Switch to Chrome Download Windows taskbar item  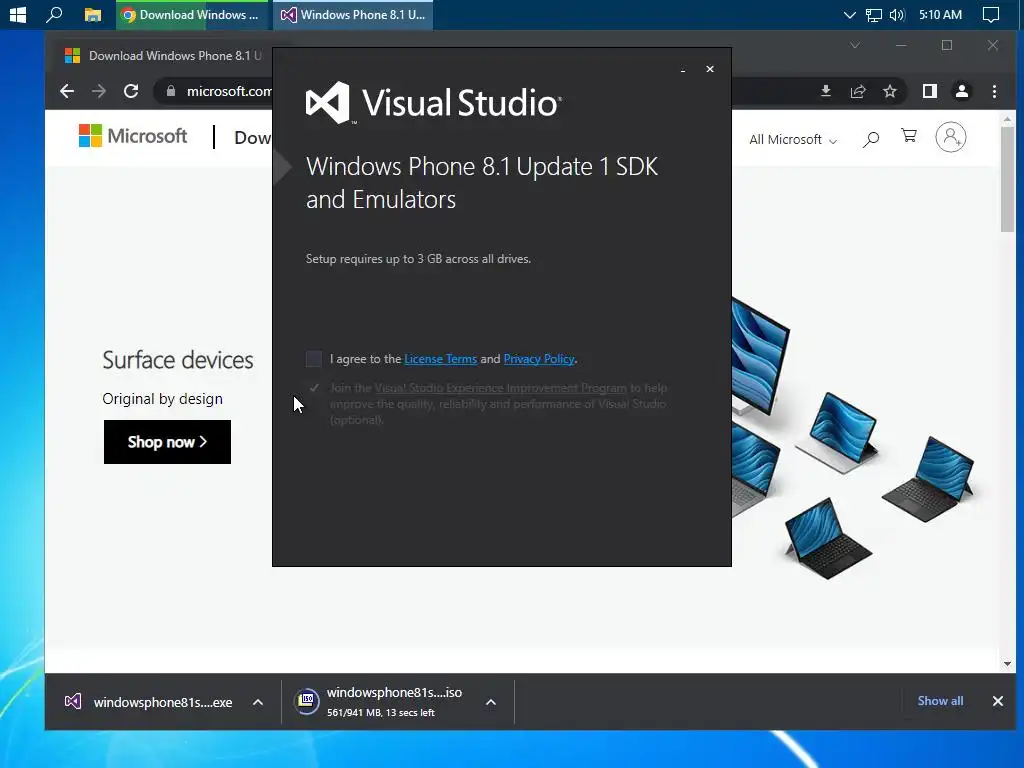pos(191,14)
